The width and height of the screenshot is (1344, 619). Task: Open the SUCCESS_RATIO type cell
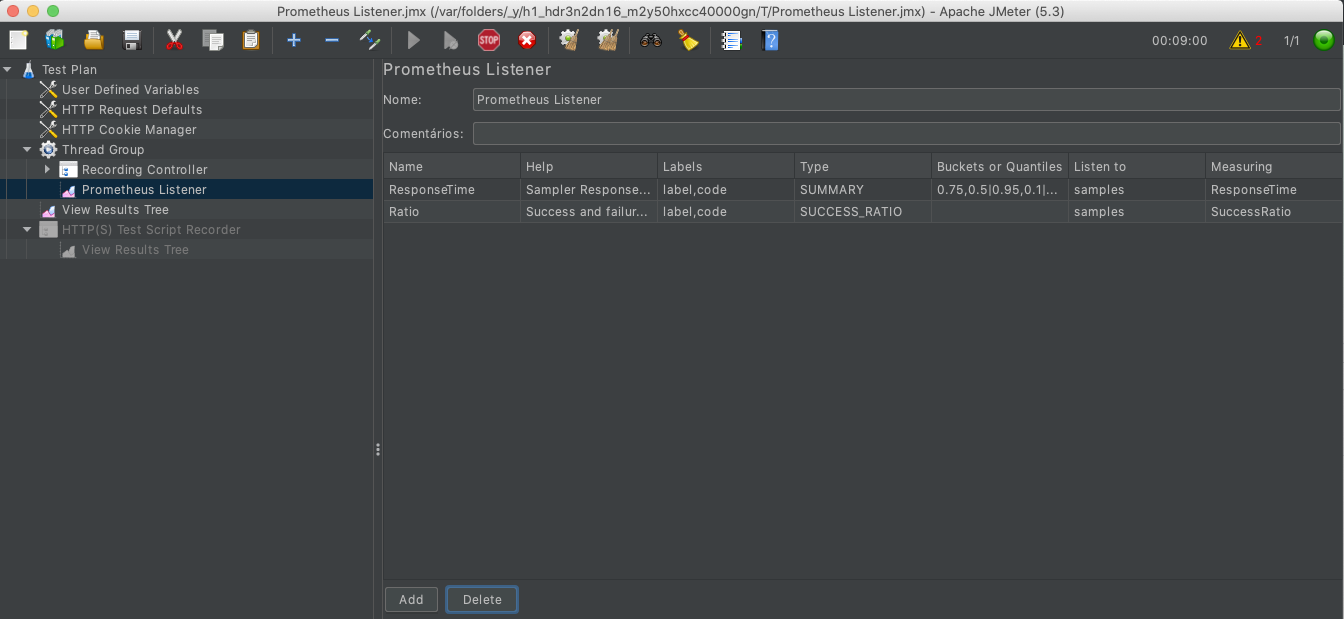tap(863, 212)
